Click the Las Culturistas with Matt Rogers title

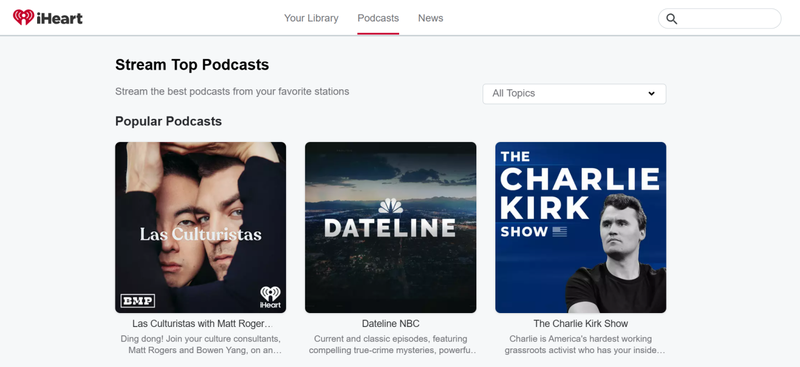click(202, 324)
